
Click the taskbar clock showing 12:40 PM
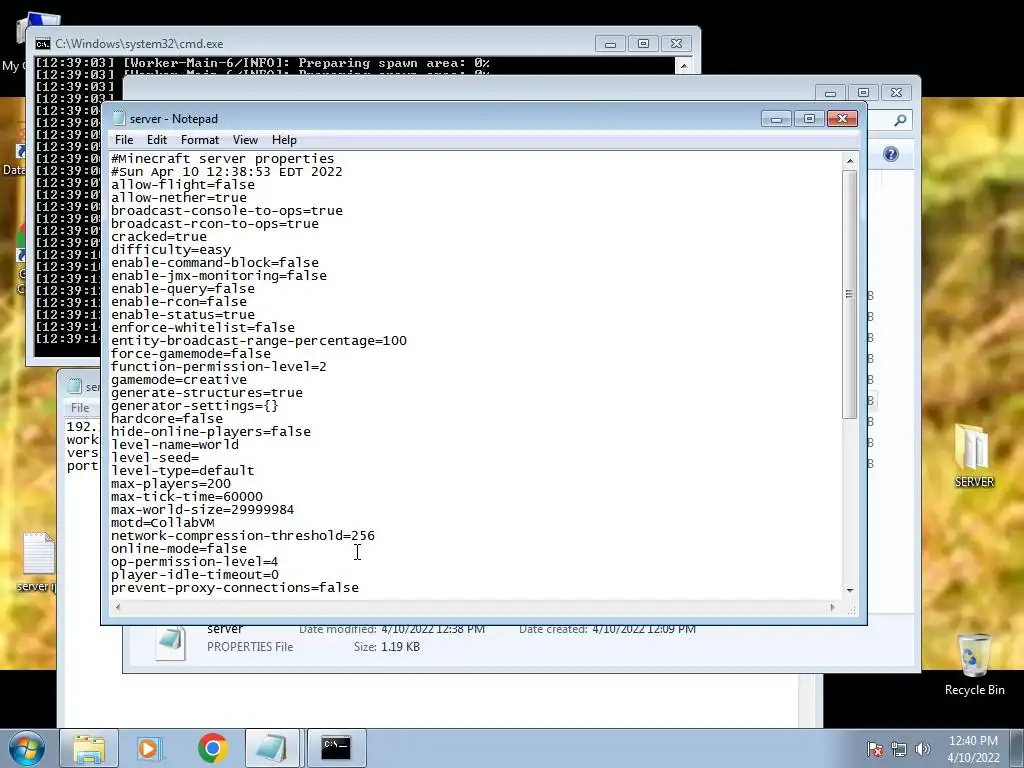click(x=973, y=748)
